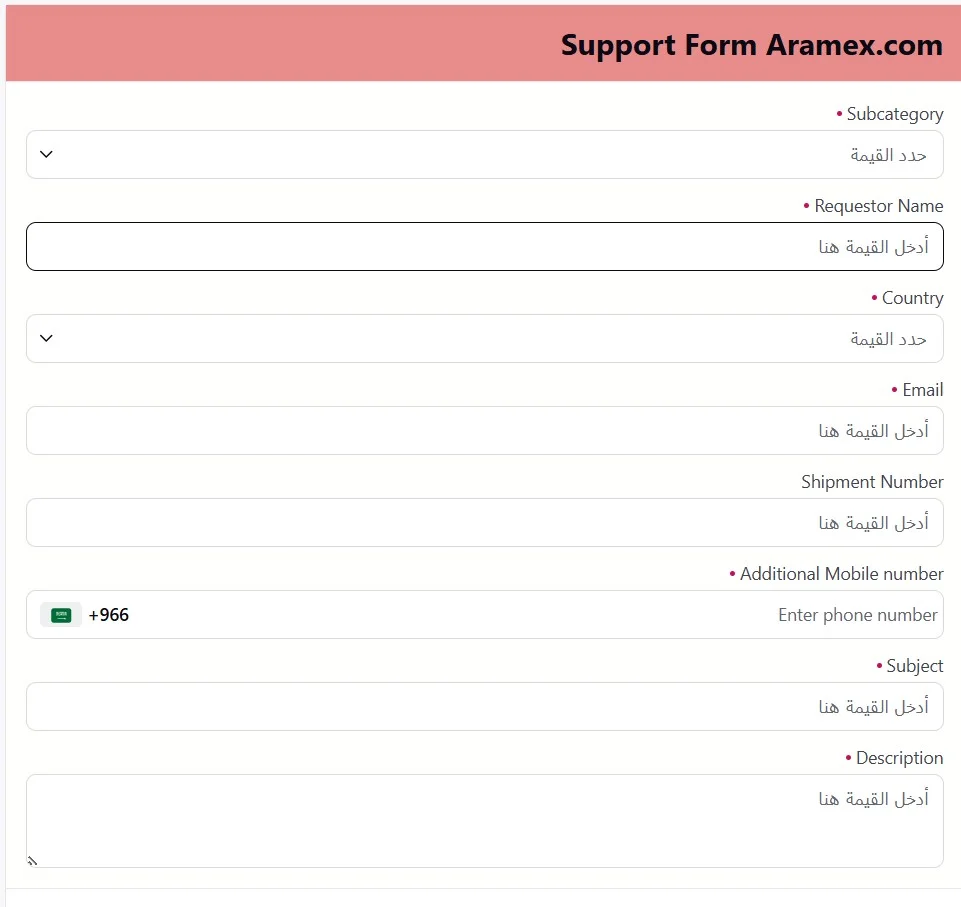Click the Additional Mobile number label
Screen dimensions: 961x907
(x=841, y=574)
